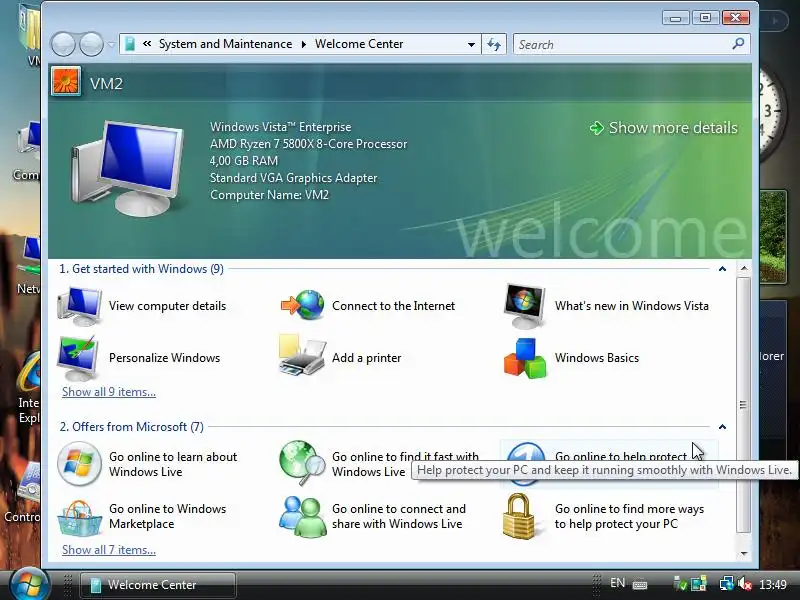The width and height of the screenshot is (800, 600).
Task: Expand the System and Maintenance breadcrumb arrow
Action: coord(304,44)
